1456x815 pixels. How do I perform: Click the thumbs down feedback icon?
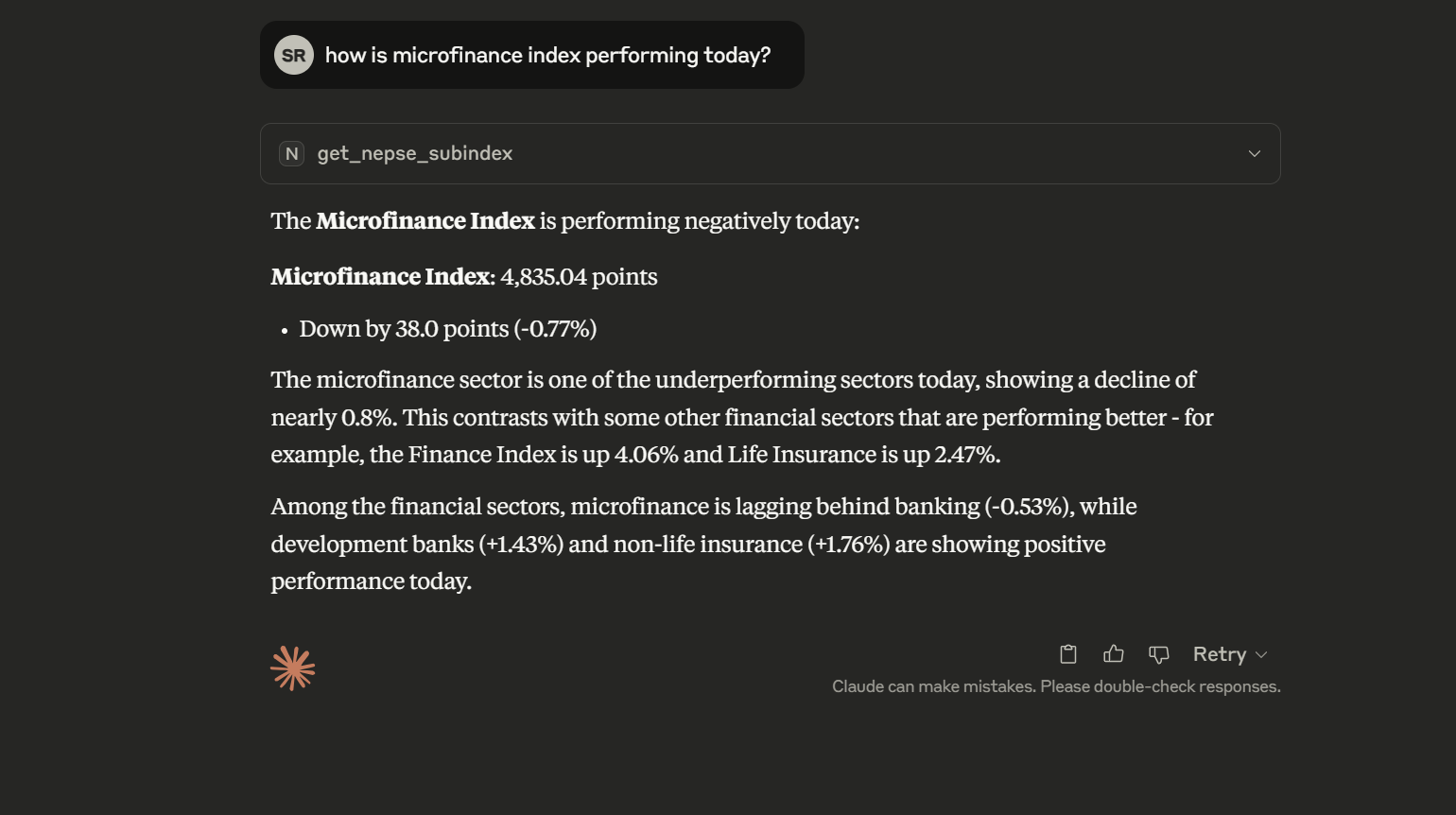[x=1158, y=653]
